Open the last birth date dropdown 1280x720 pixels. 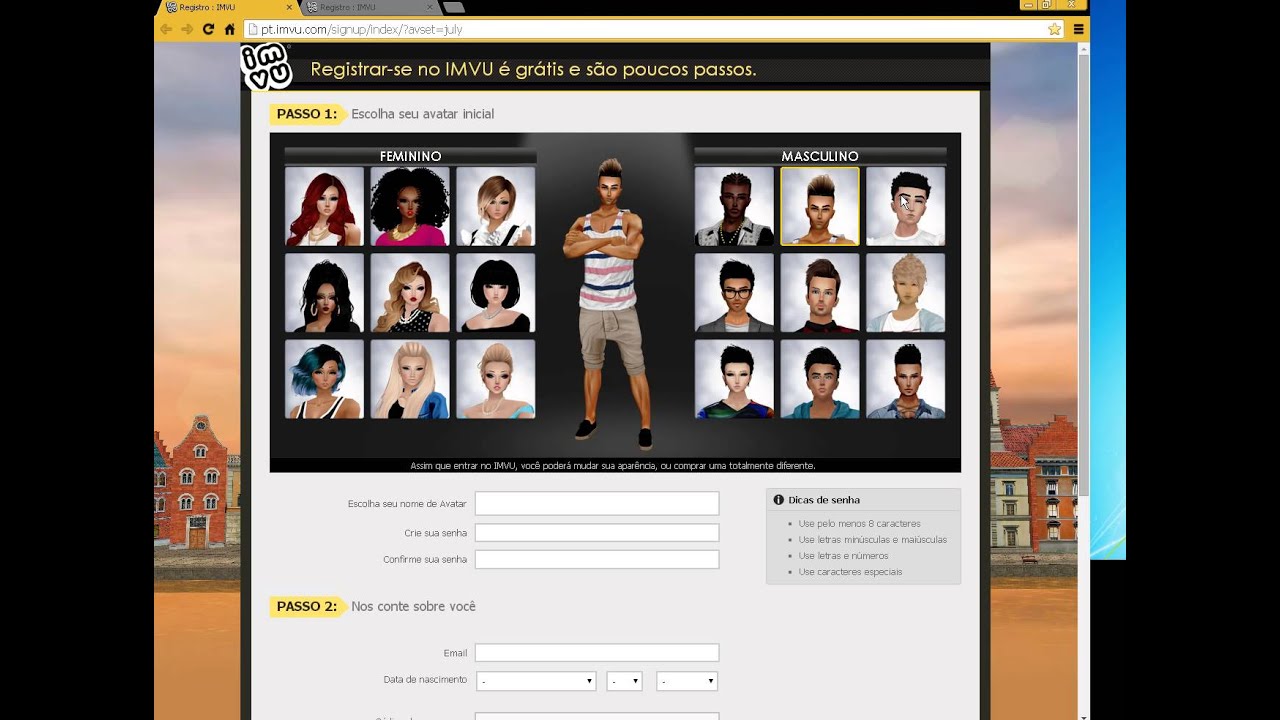click(x=687, y=681)
